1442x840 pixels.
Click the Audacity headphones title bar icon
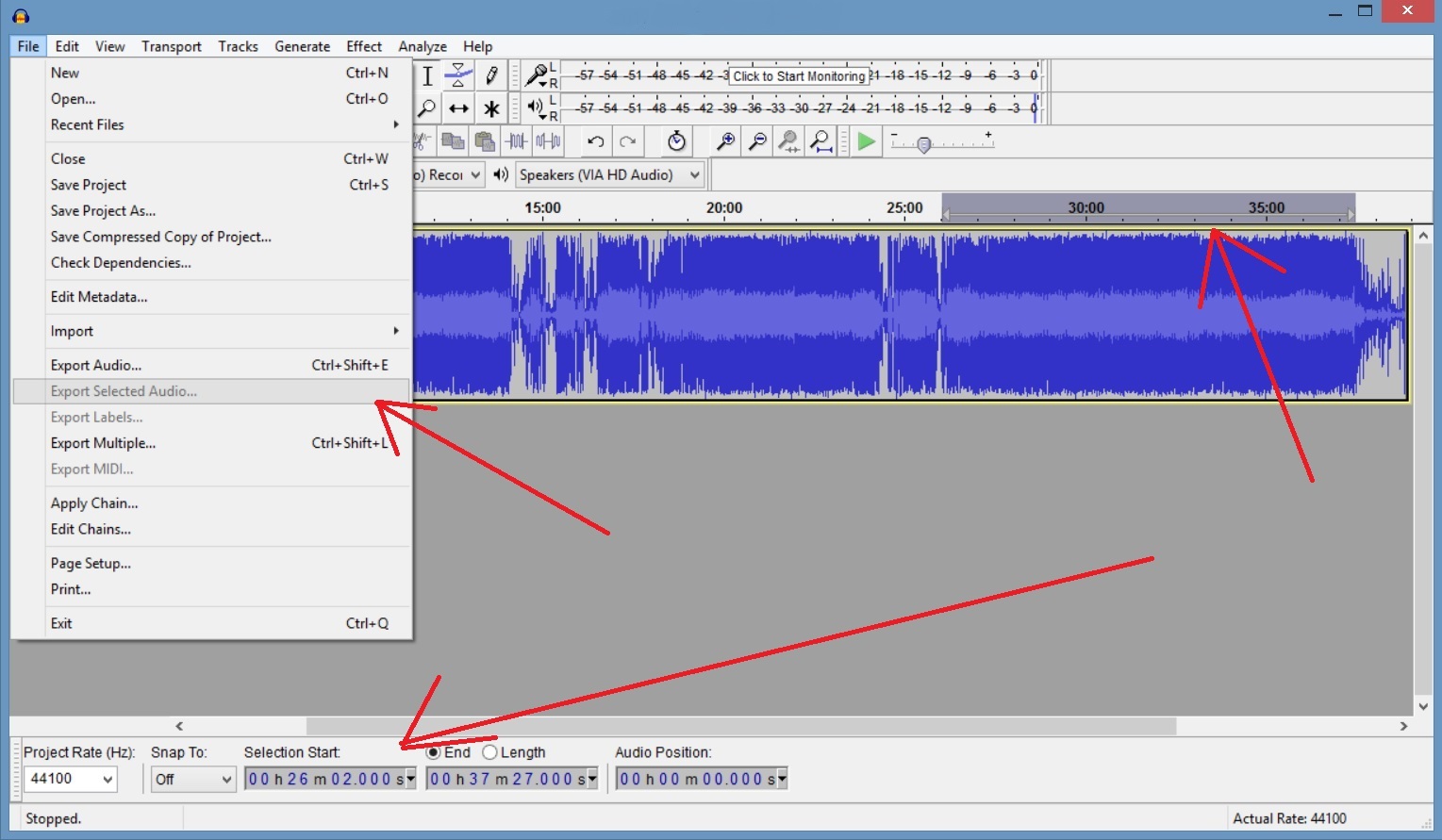(x=21, y=15)
